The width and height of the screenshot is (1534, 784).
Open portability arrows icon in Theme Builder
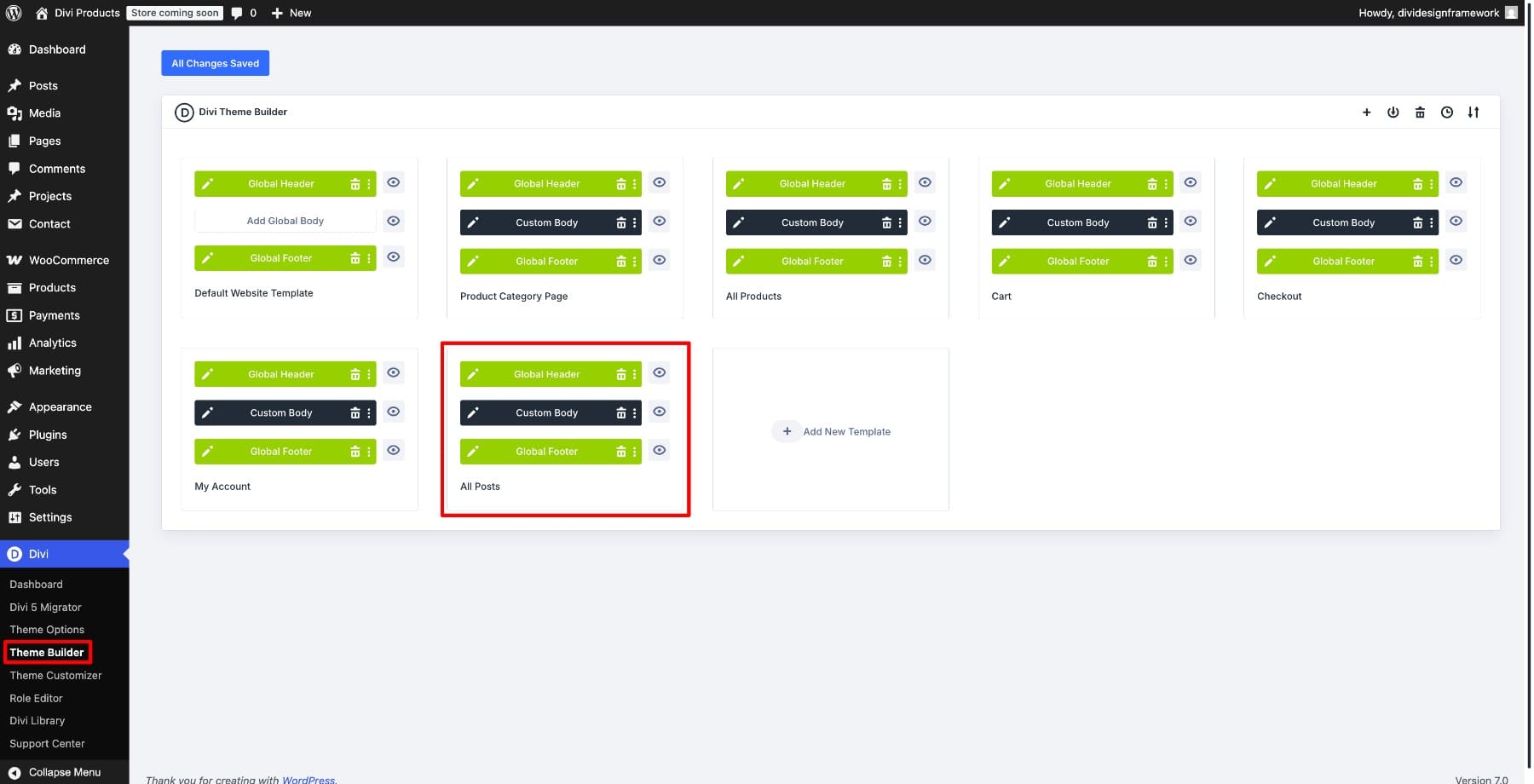click(x=1473, y=112)
